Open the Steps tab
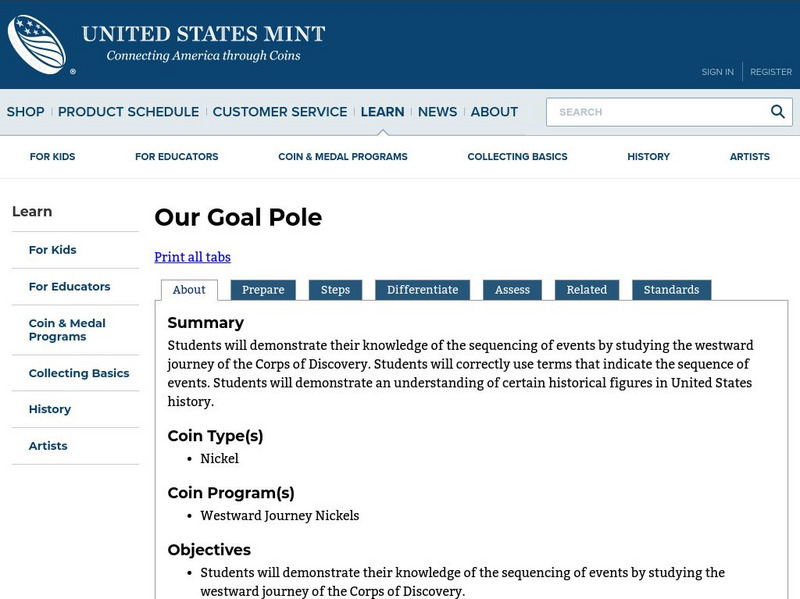 pyautogui.click(x=336, y=289)
